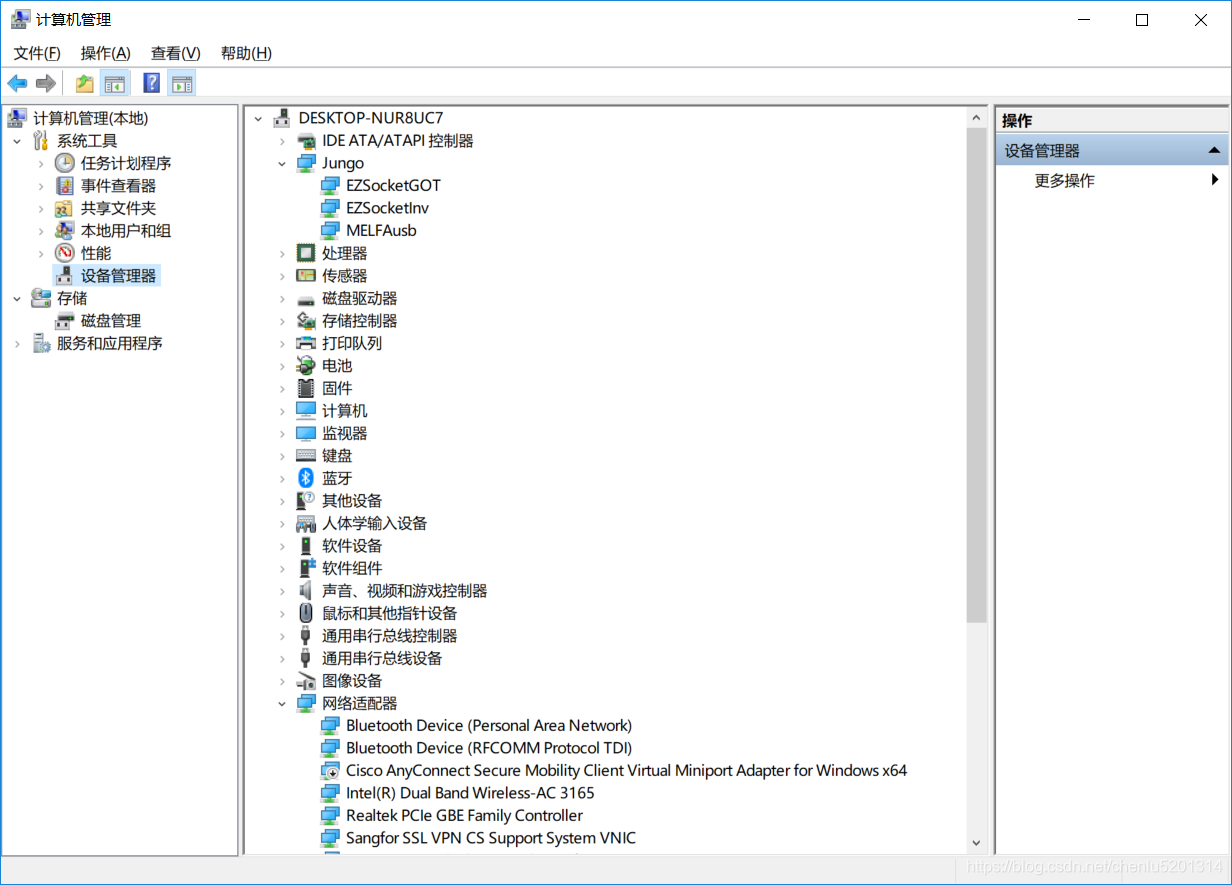Image resolution: width=1232 pixels, height=885 pixels.
Task: Select 设备管理器 in left tree
Action: [119, 276]
